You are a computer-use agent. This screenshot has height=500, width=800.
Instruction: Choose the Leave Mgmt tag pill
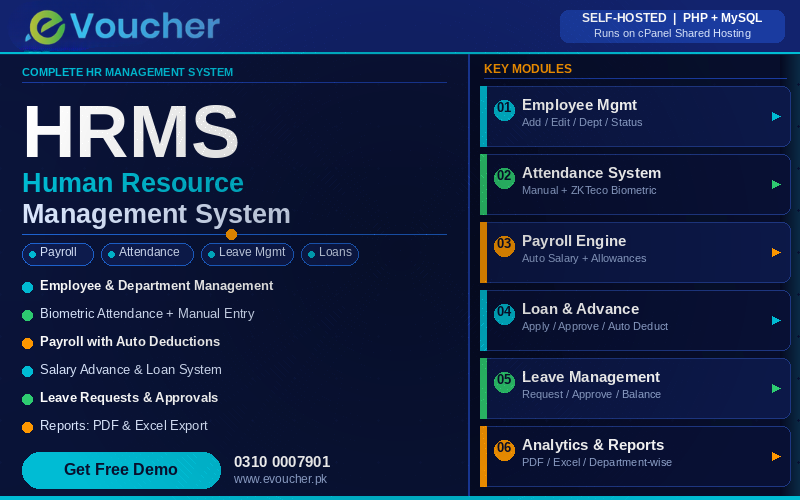pos(247,254)
